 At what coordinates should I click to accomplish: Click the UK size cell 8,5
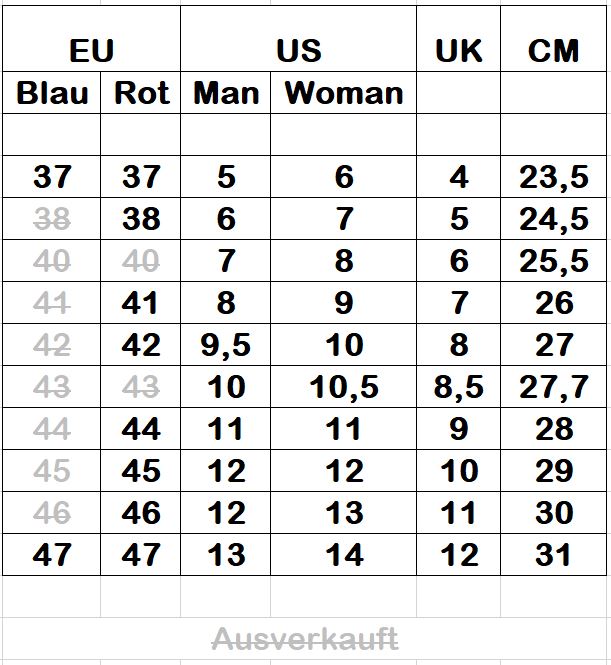click(458, 387)
